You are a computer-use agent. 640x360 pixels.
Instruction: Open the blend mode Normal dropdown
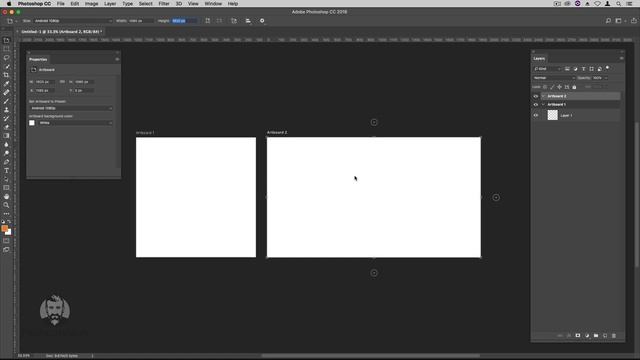tap(554, 78)
